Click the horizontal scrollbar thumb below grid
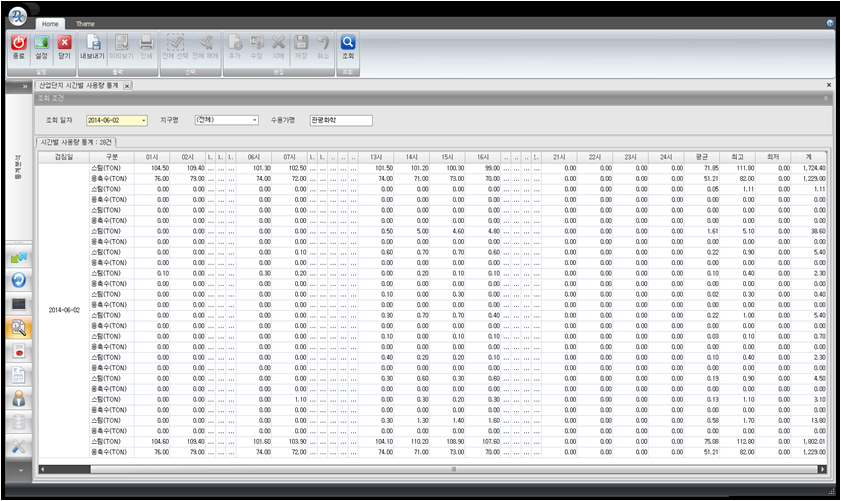 pyautogui.click(x=452, y=468)
